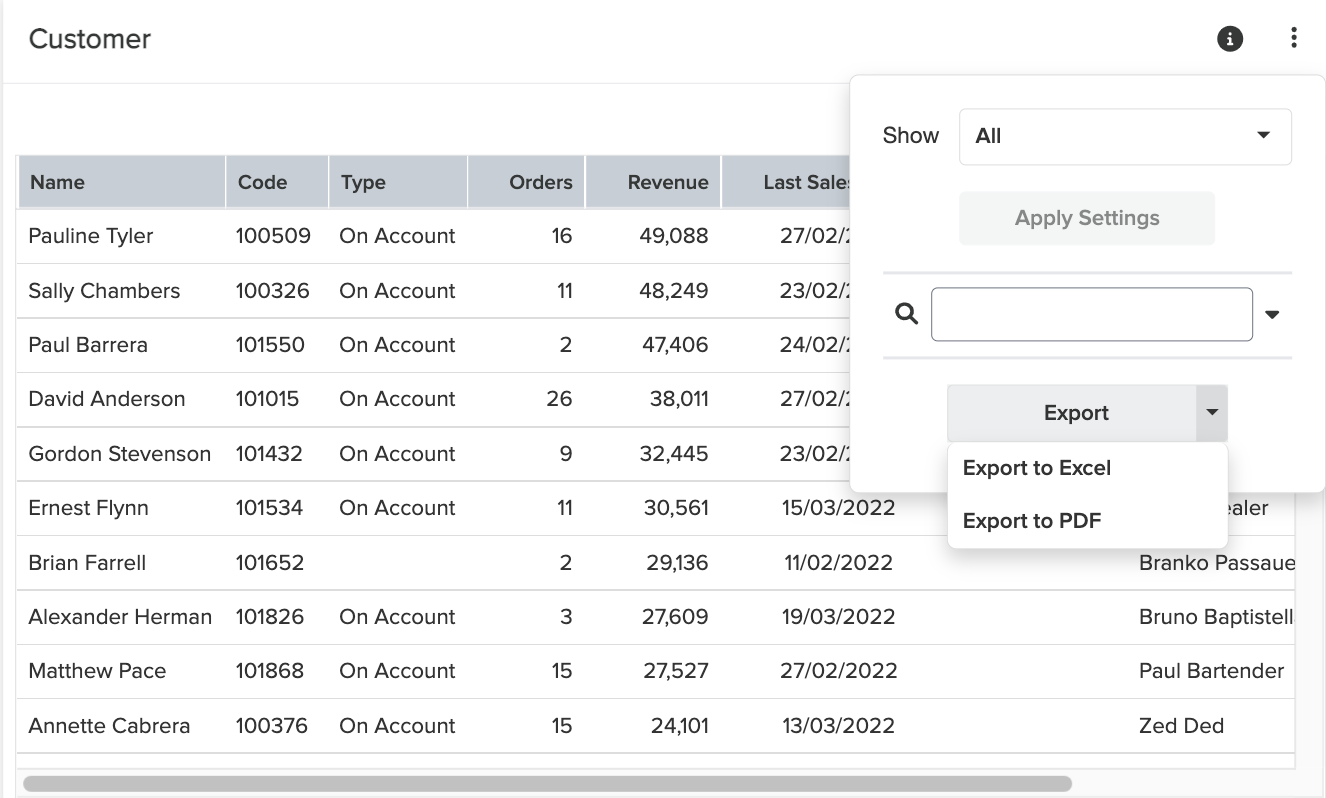Select the Pauline Tyler name cell
This screenshot has width=1326, height=798.
[x=91, y=236]
